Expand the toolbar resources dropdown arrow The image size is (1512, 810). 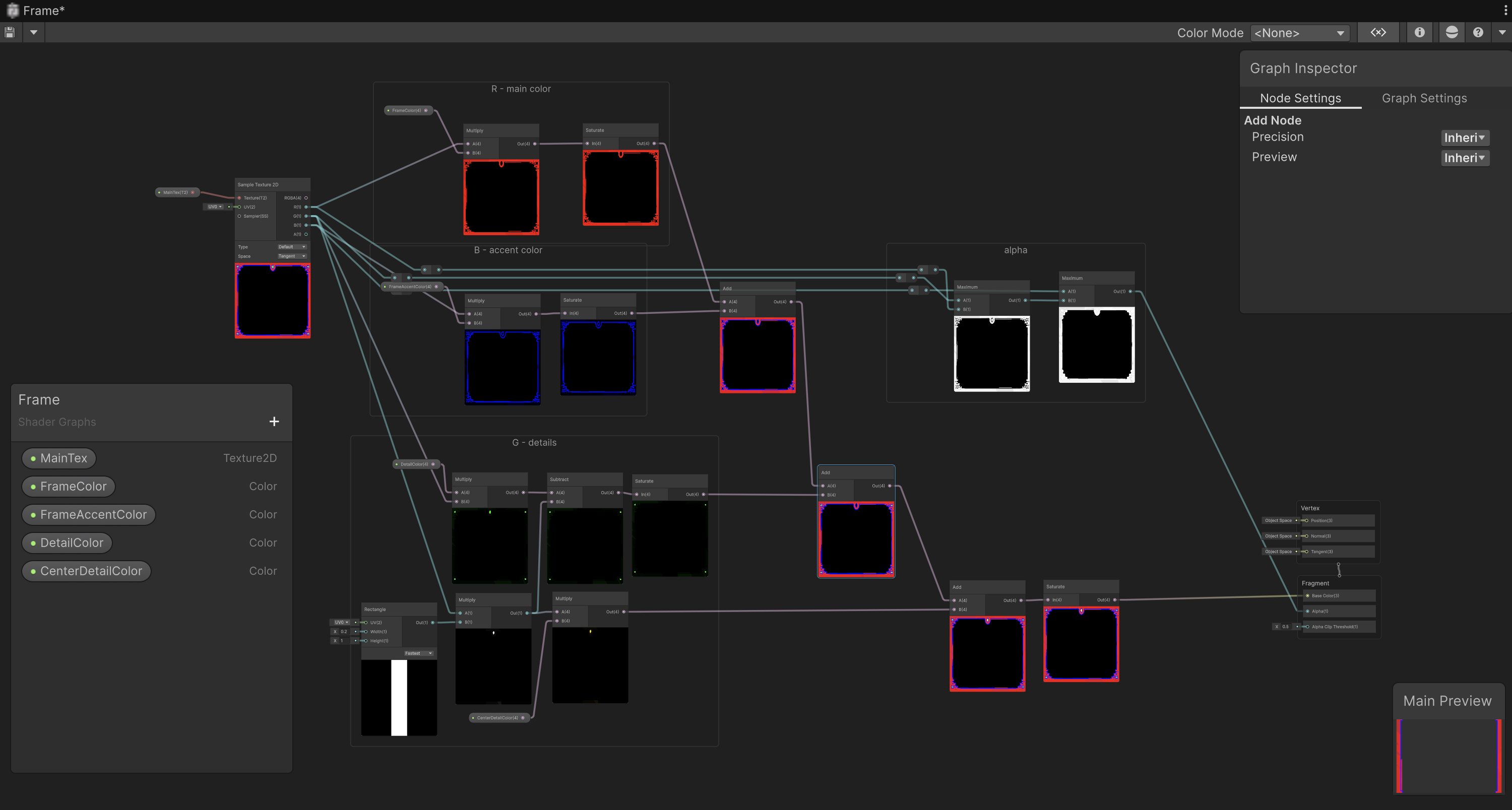coord(1502,32)
